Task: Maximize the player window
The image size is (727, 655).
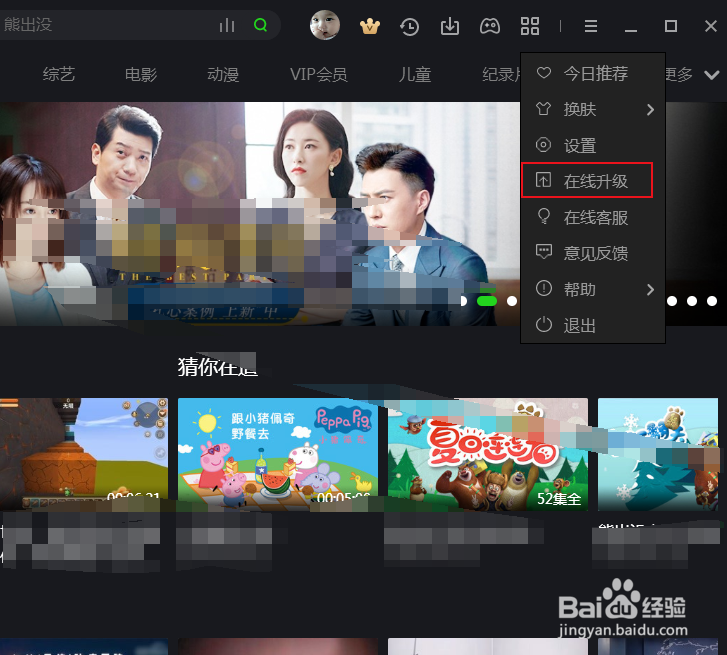Action: pyautogui.click(x=670, y=26)
